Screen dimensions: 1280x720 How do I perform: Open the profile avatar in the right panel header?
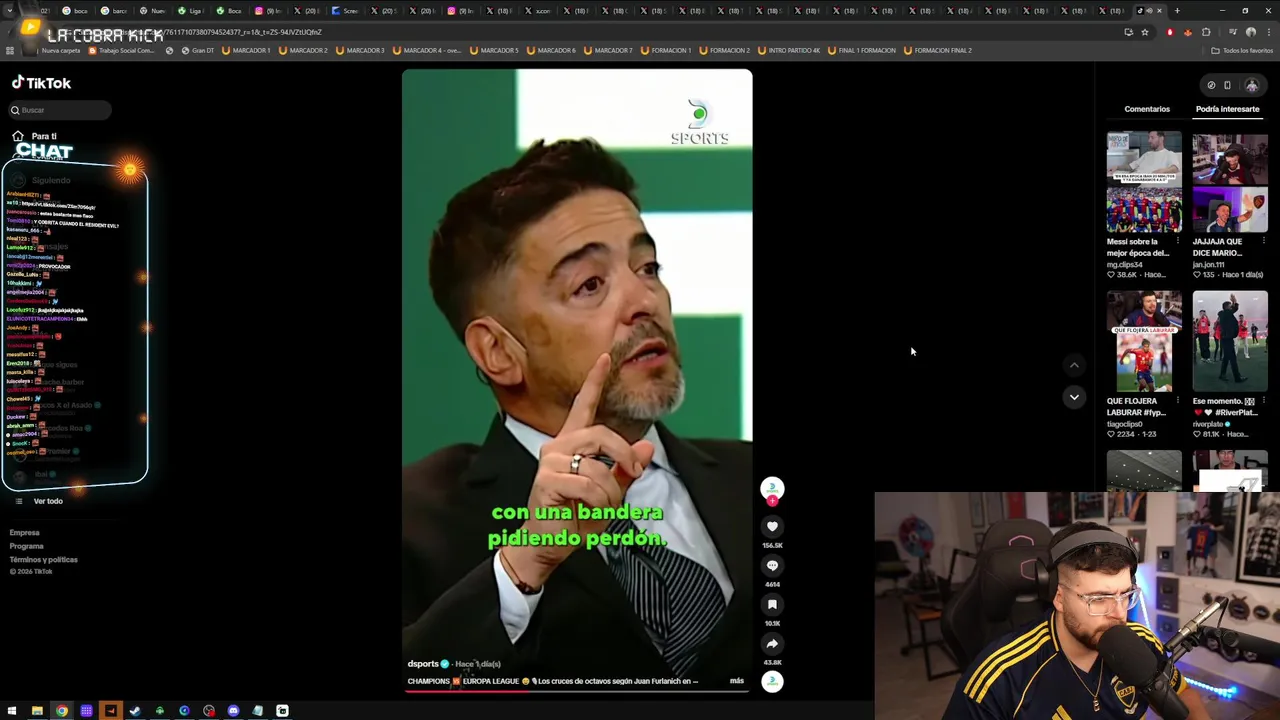pyautogui.click(x=1251, y=85)
